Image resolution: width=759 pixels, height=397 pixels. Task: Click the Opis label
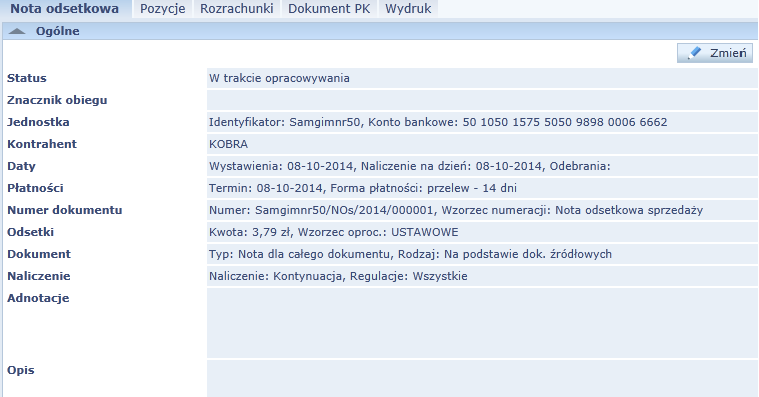pos(21,370)
